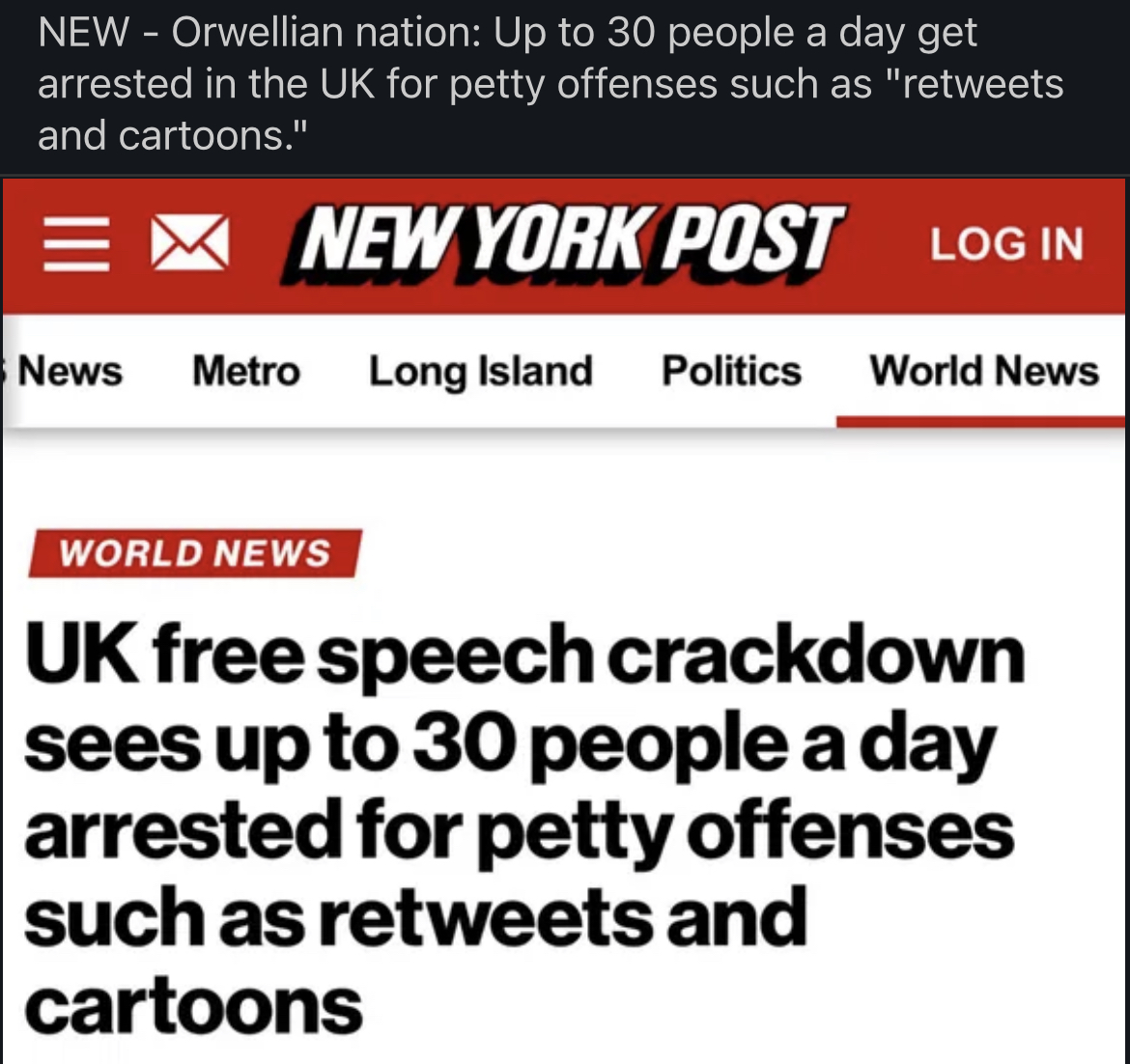
Task: Switch to the News tab
Action: pyautogui.click(x=71, y=371)
